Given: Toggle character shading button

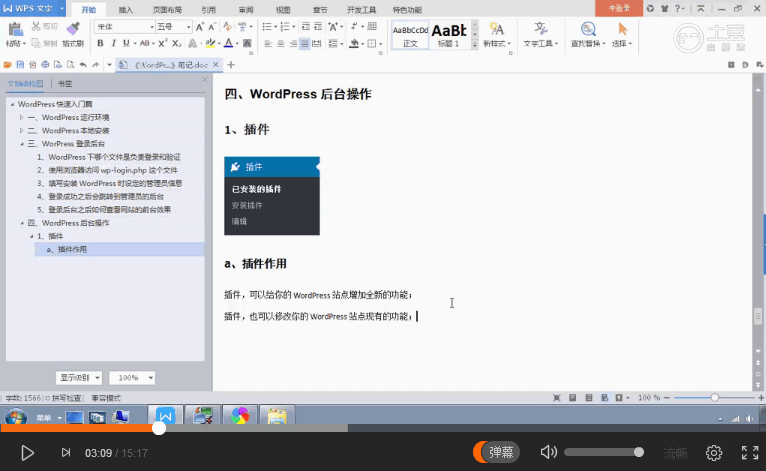Looking at the screenshot, I should (247, 43).
